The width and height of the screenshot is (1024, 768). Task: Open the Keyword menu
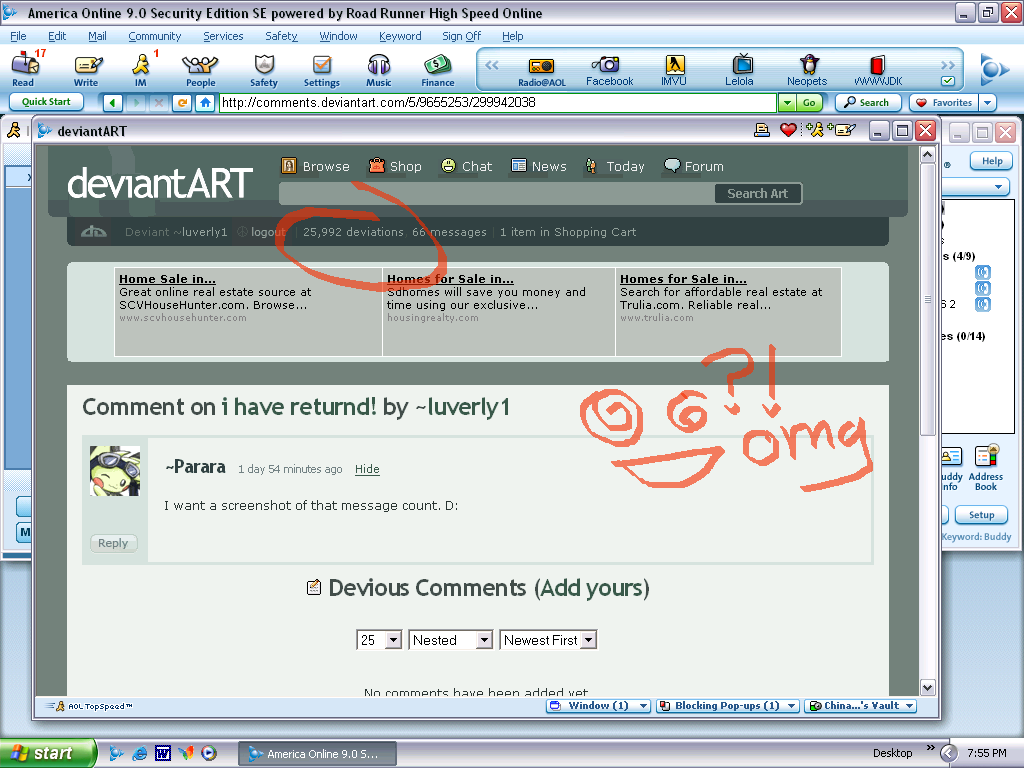[400, 36]
